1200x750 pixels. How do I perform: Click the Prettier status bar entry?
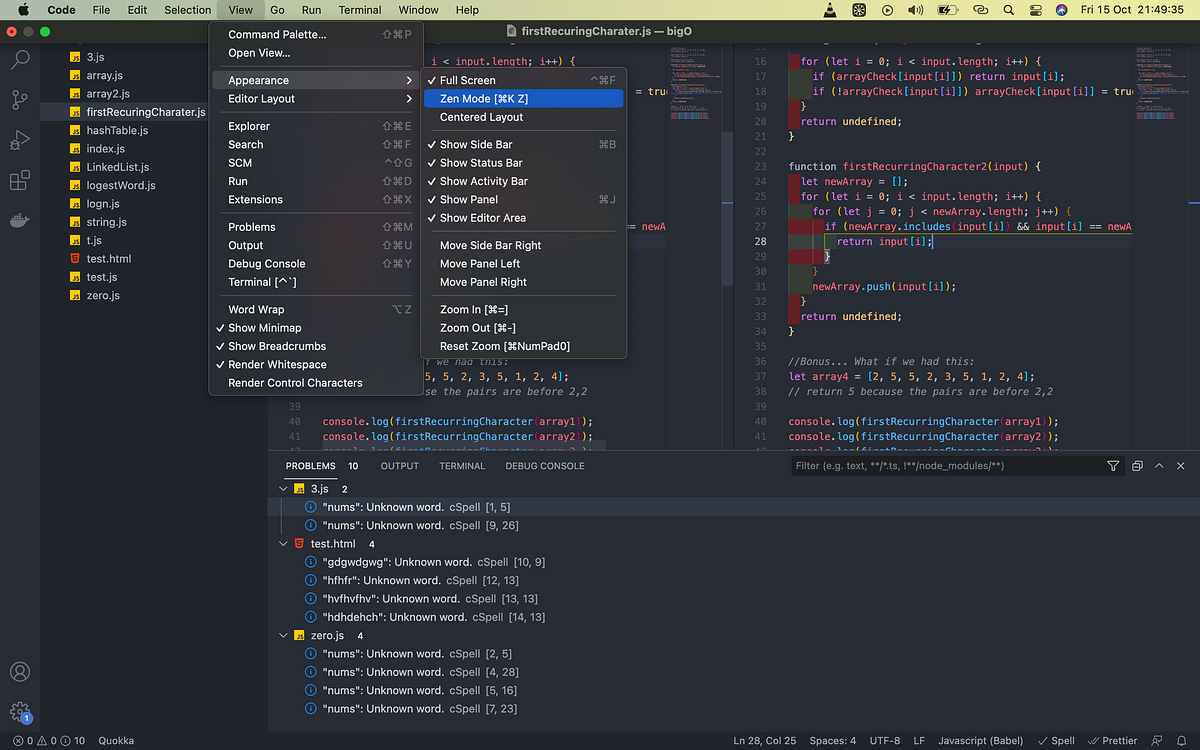[1113, 740]
